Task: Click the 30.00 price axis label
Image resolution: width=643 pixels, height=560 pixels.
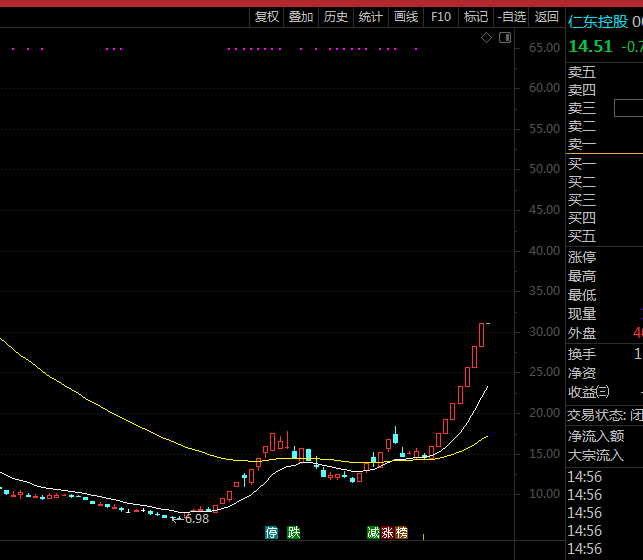Action: [x=544, y=332]
